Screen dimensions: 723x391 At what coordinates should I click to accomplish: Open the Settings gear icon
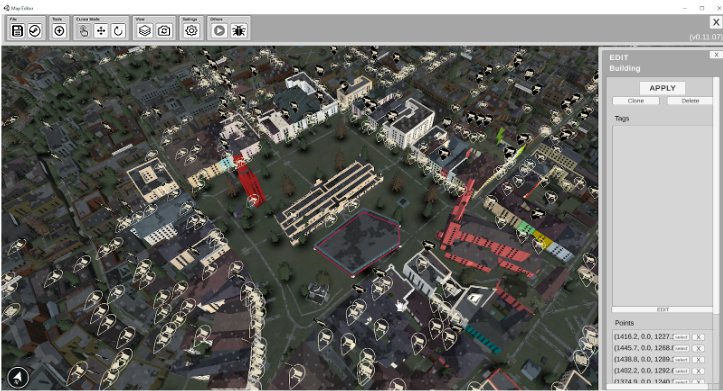(x=191, y=31)
